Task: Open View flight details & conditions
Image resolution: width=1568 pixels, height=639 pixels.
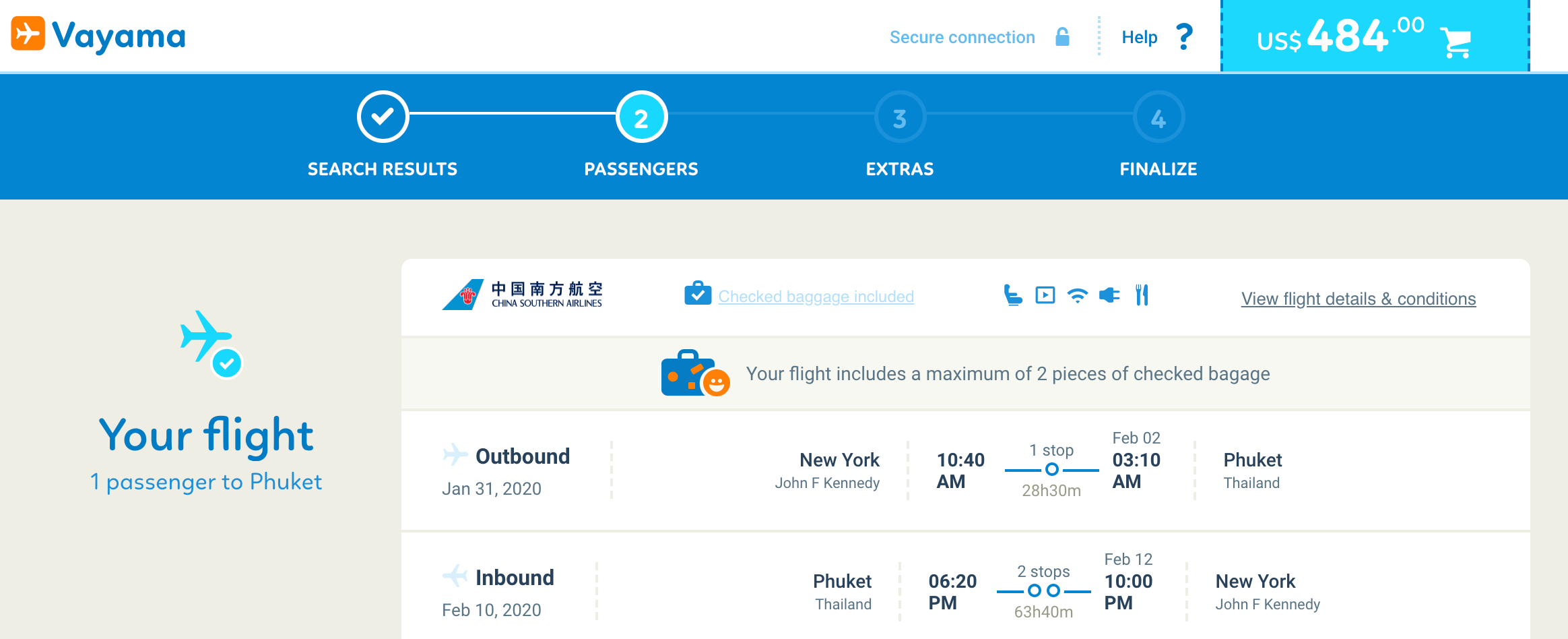Action: pyautogui.click(x=1359, y=299)
